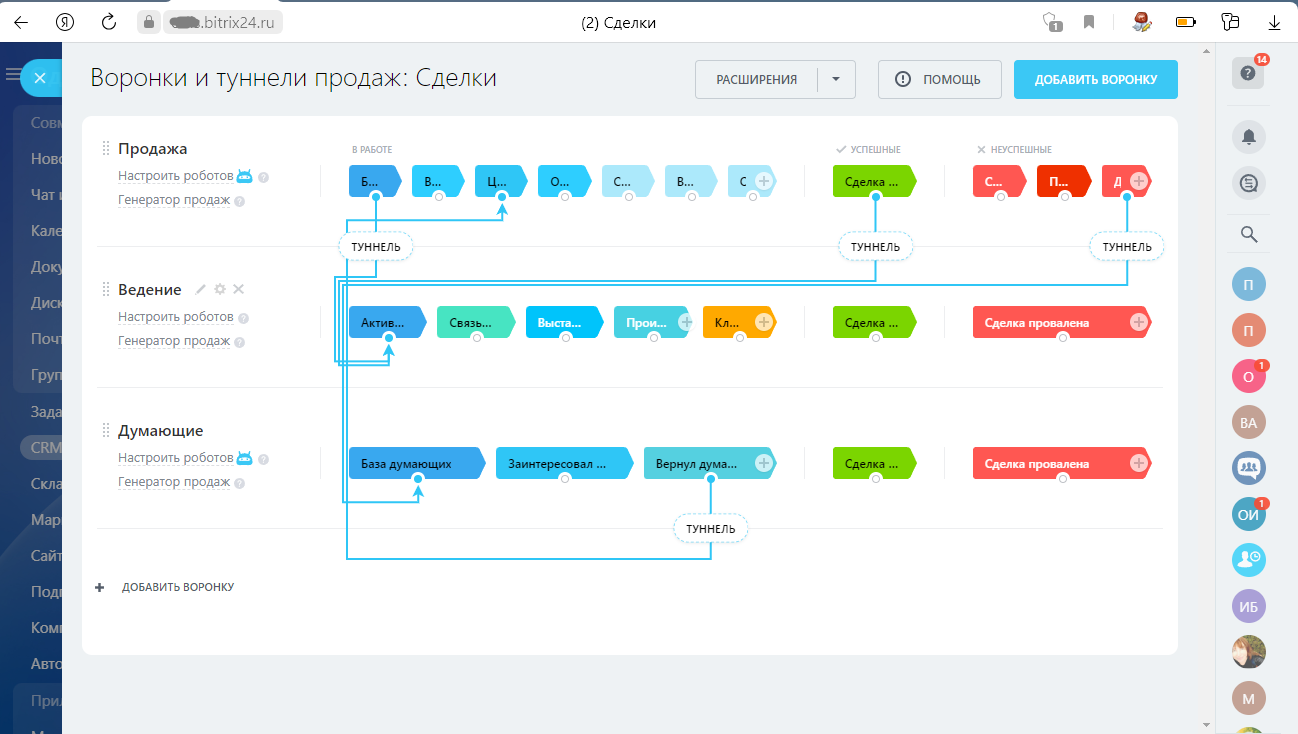Open group chat icon in sidebar
This screenshot has width=1298, height=734.
(x=1248, y=468)
